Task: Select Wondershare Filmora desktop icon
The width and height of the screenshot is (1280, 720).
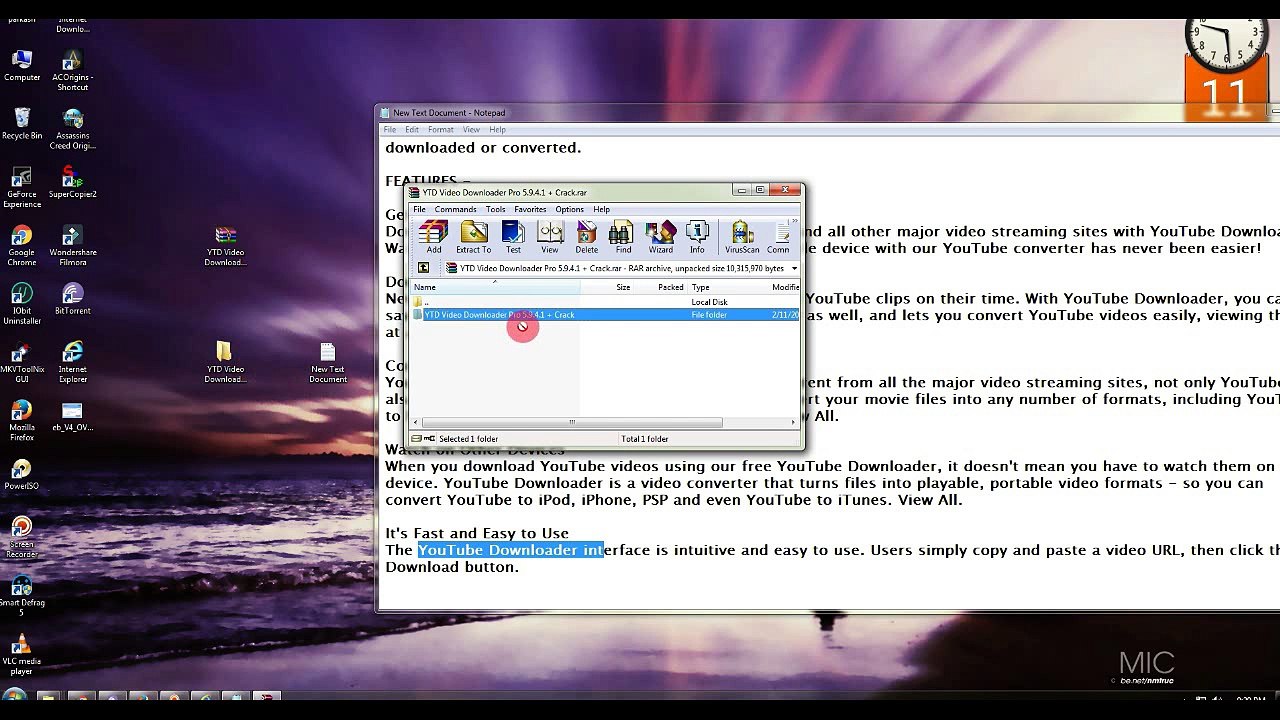Action: [x=72, y=245]
